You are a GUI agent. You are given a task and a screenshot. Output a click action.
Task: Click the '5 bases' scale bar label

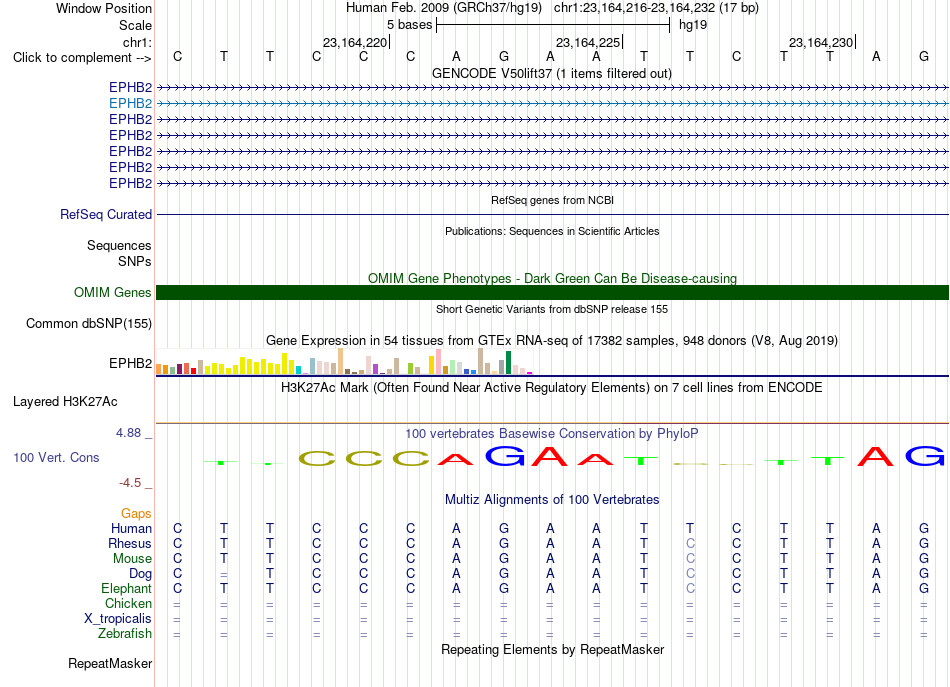[x=410, y=25]
